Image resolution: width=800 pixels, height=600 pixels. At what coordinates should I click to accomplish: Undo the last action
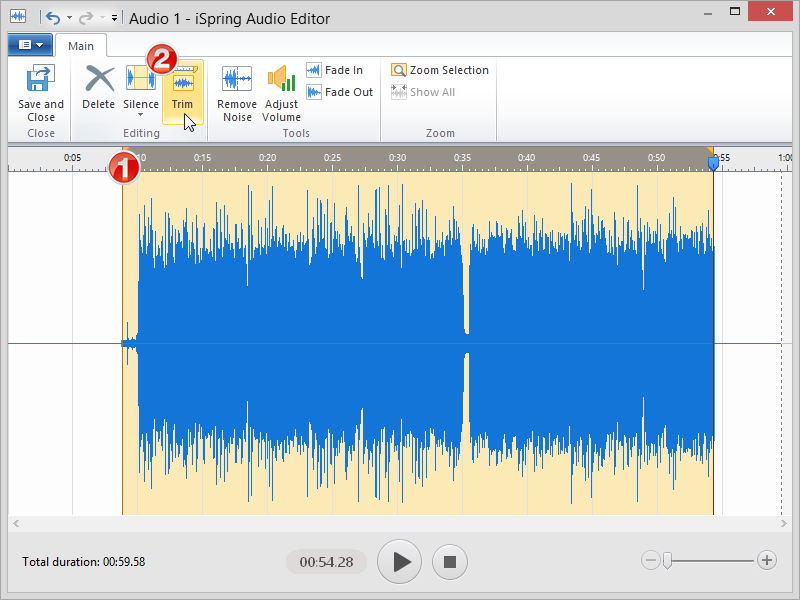click(53, 18)
